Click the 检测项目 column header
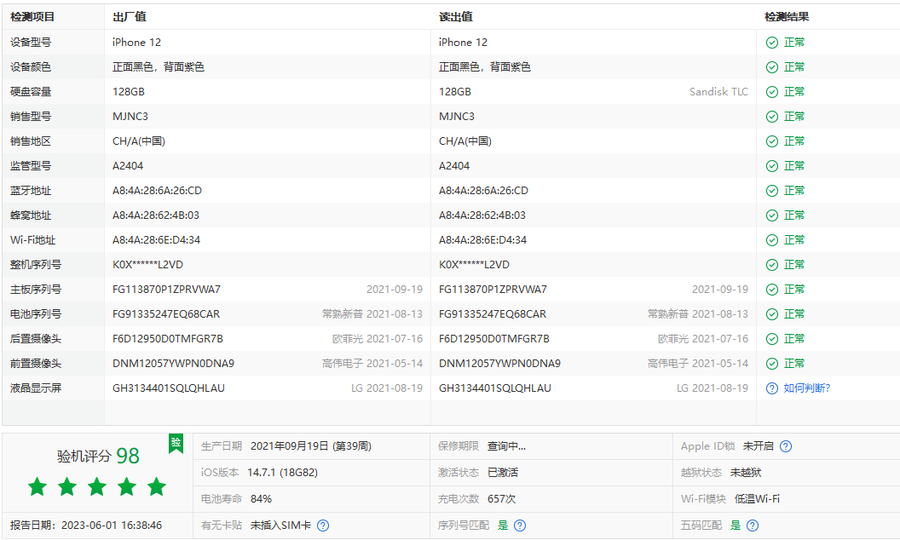This screenshot has width=900, height=540. [32, 17]
